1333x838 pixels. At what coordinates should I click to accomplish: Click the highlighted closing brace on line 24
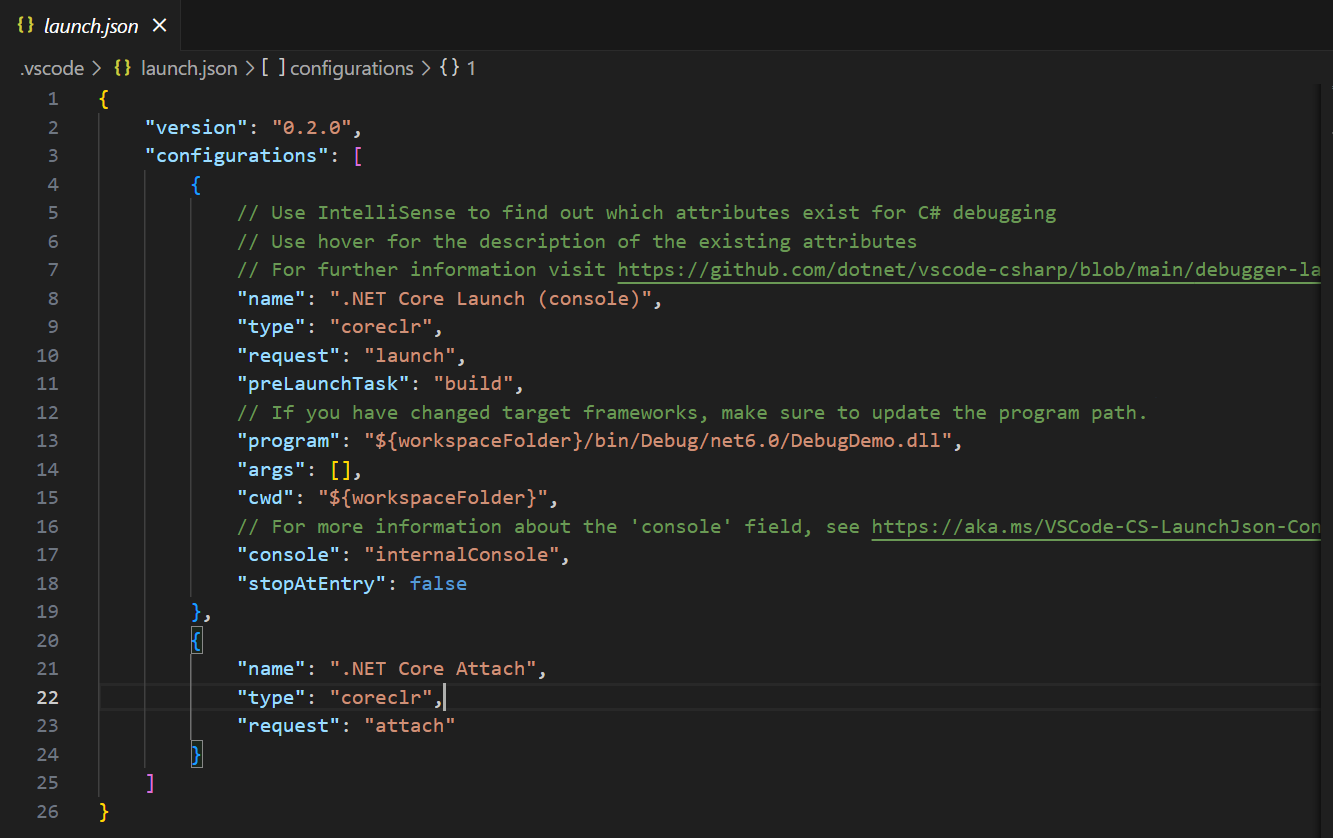[x=197, y=754]
